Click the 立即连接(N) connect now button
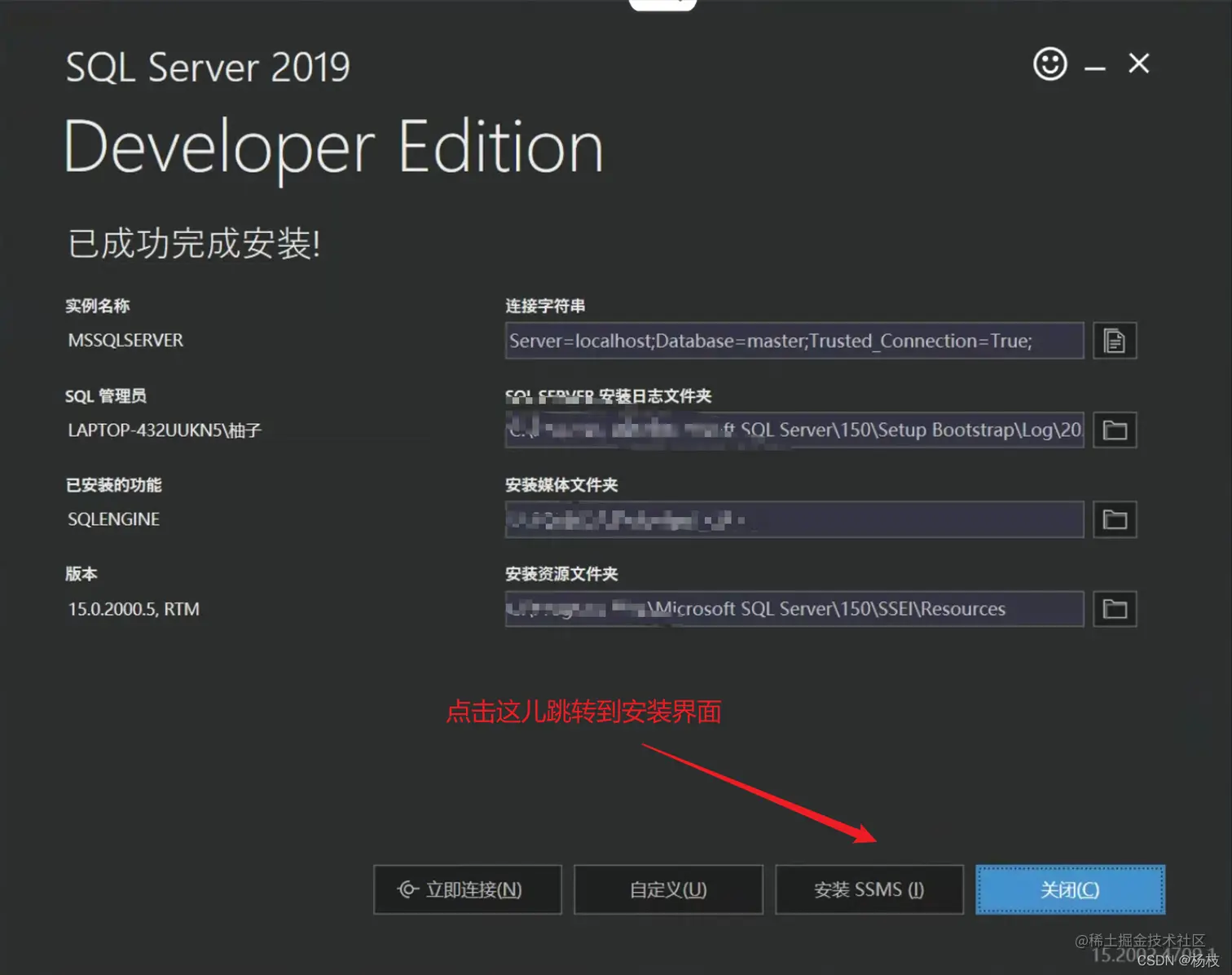Image resolution: width=1232 pixels, height=975 pixels. [x=468, y=889]
